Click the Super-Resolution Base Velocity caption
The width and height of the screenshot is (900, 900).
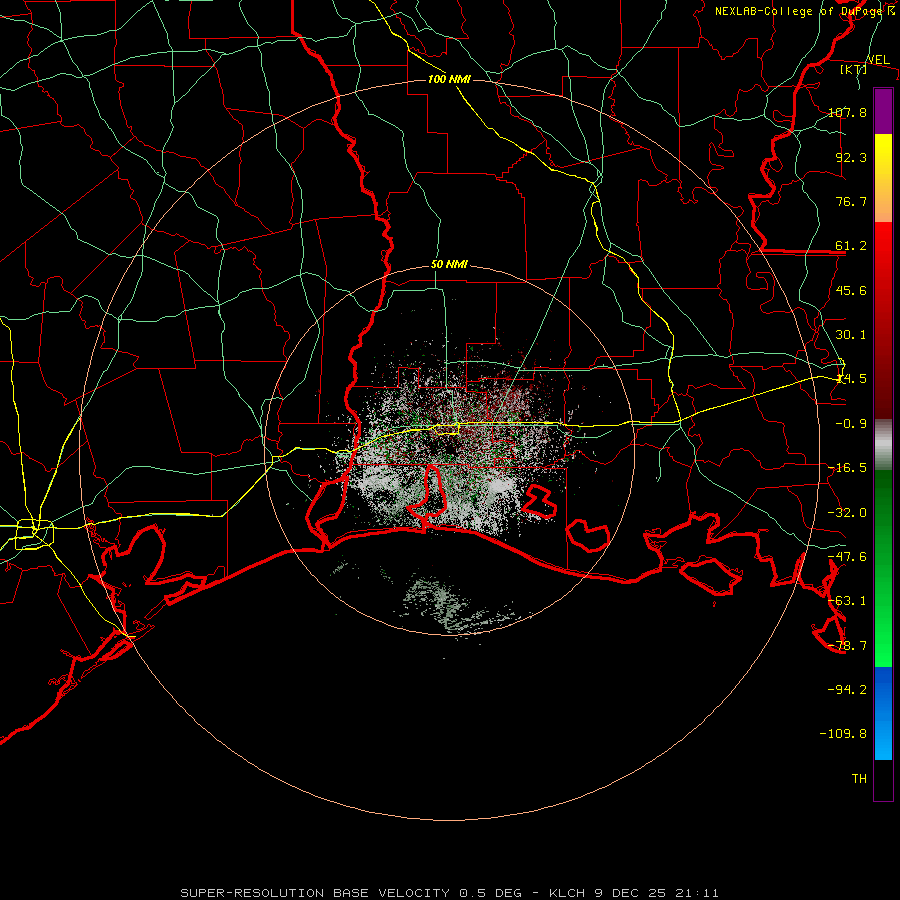coord(449,893)
